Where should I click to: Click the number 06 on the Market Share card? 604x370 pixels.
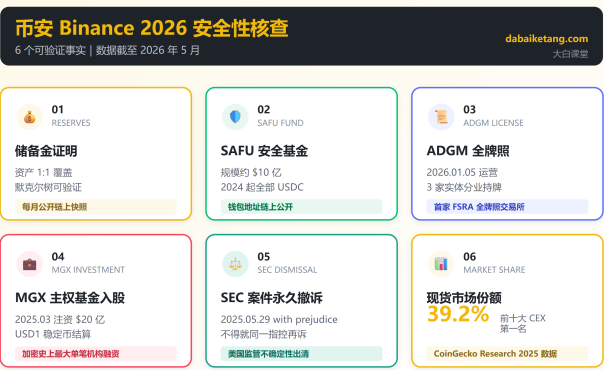tap(469, 257)
